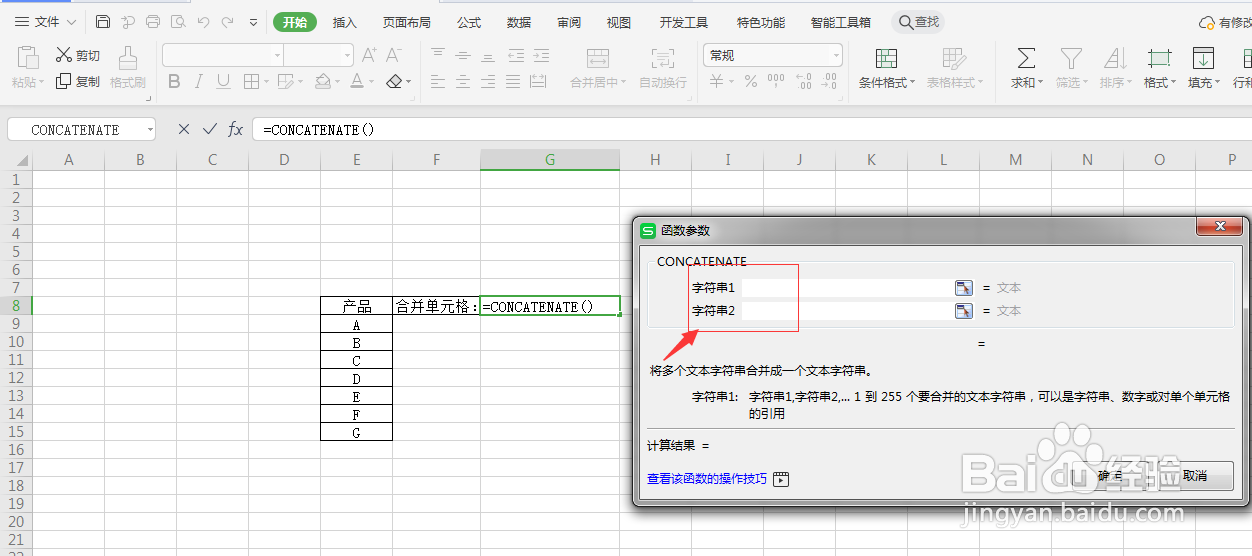Open the font name combo box
This screenshot has height=556, width=1252.
[x=223, y=55]
